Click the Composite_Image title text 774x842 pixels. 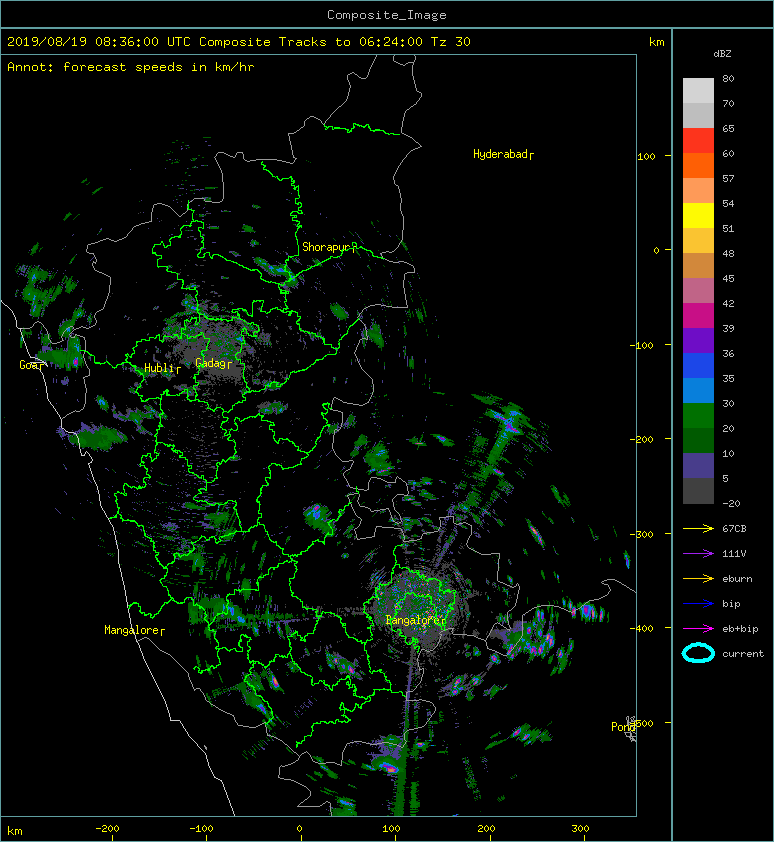[x=387, y=15]
